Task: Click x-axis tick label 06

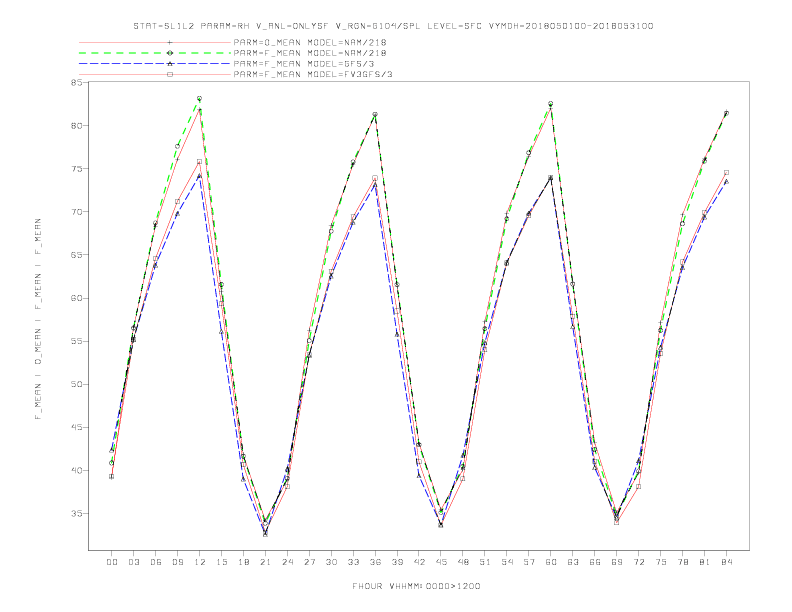Action: [156, 562]
